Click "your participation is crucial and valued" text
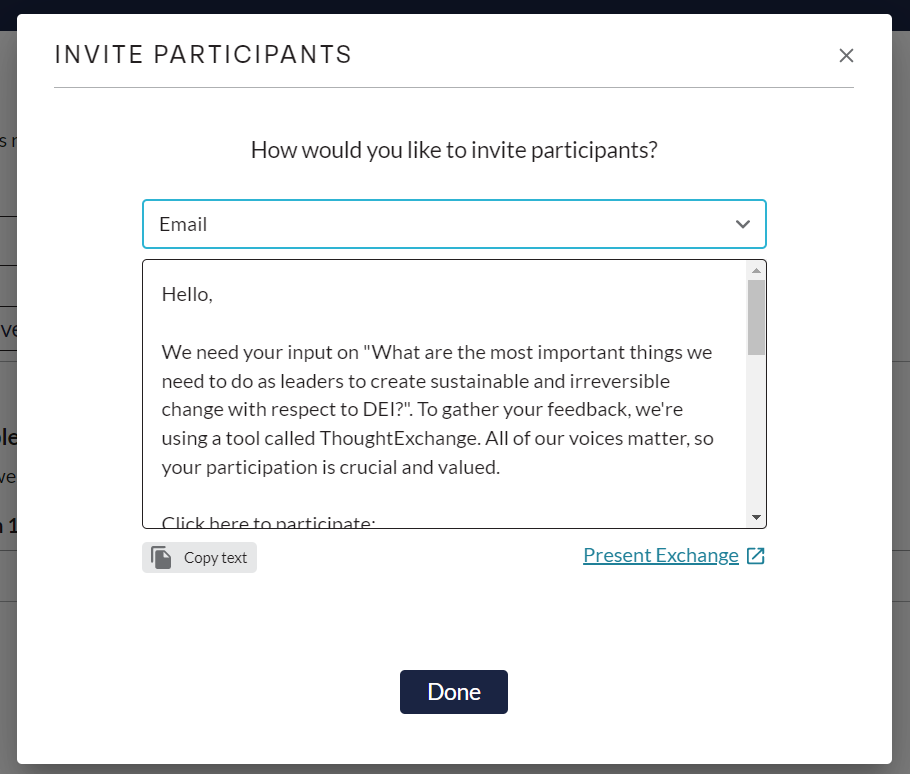This screenshot has width=910, height=774. point(330,468)
